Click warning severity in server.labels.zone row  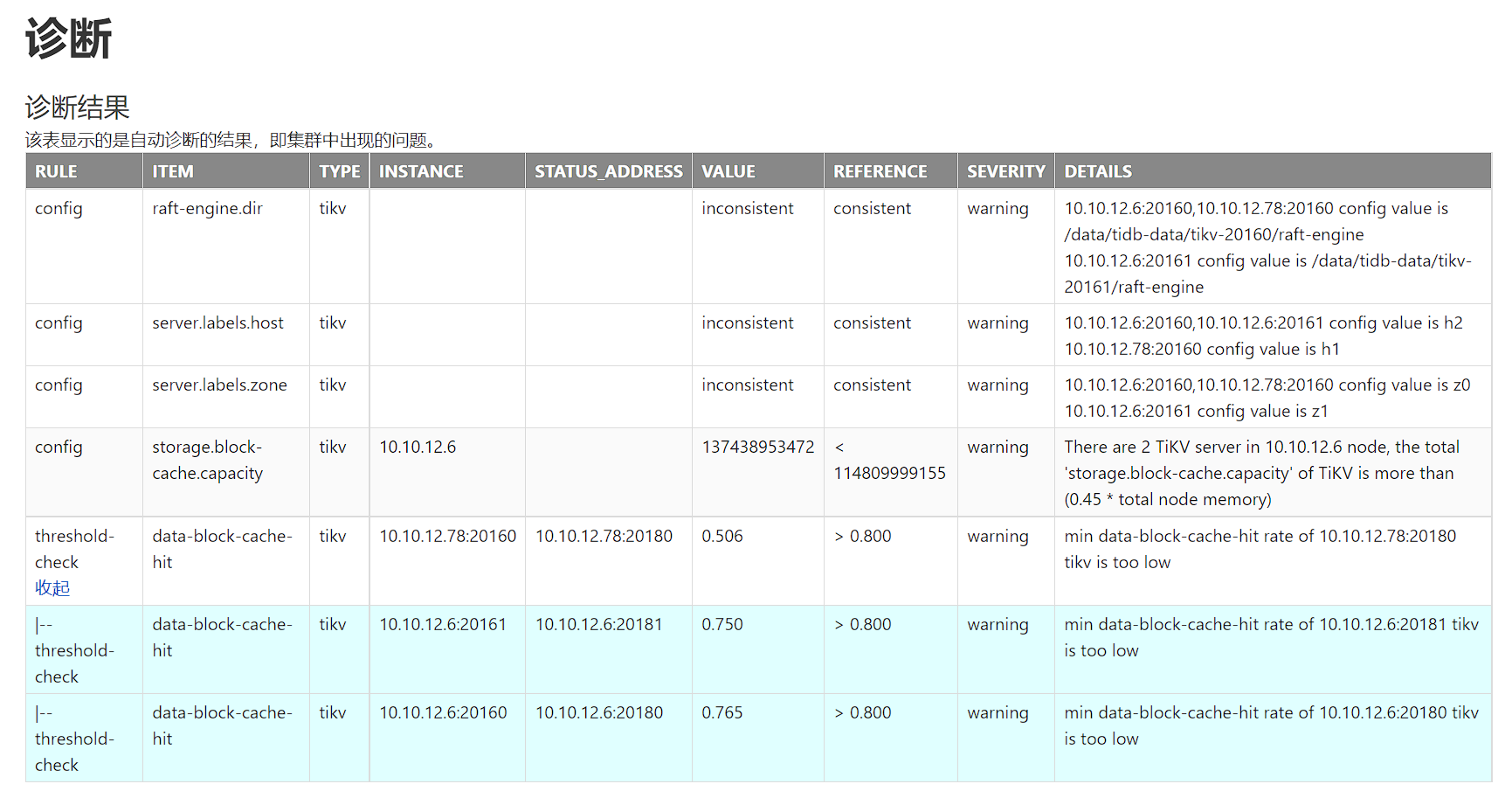[x=998, y=385]
